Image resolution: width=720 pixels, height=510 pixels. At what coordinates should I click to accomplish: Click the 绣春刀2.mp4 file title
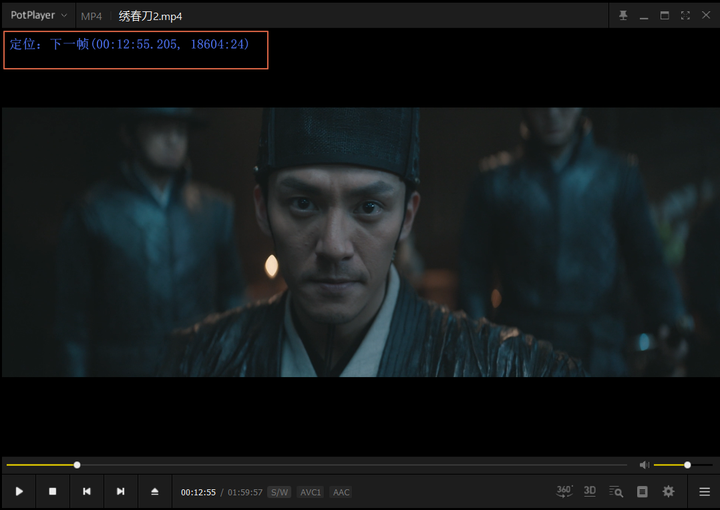pyautogui.click(x=150, y=17)
